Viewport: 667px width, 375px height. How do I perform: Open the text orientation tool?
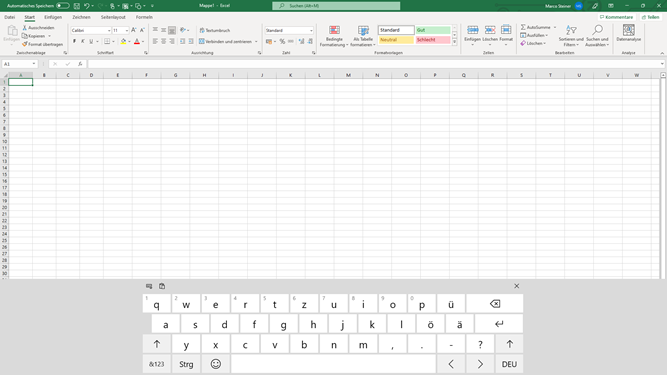click(184, 30)
